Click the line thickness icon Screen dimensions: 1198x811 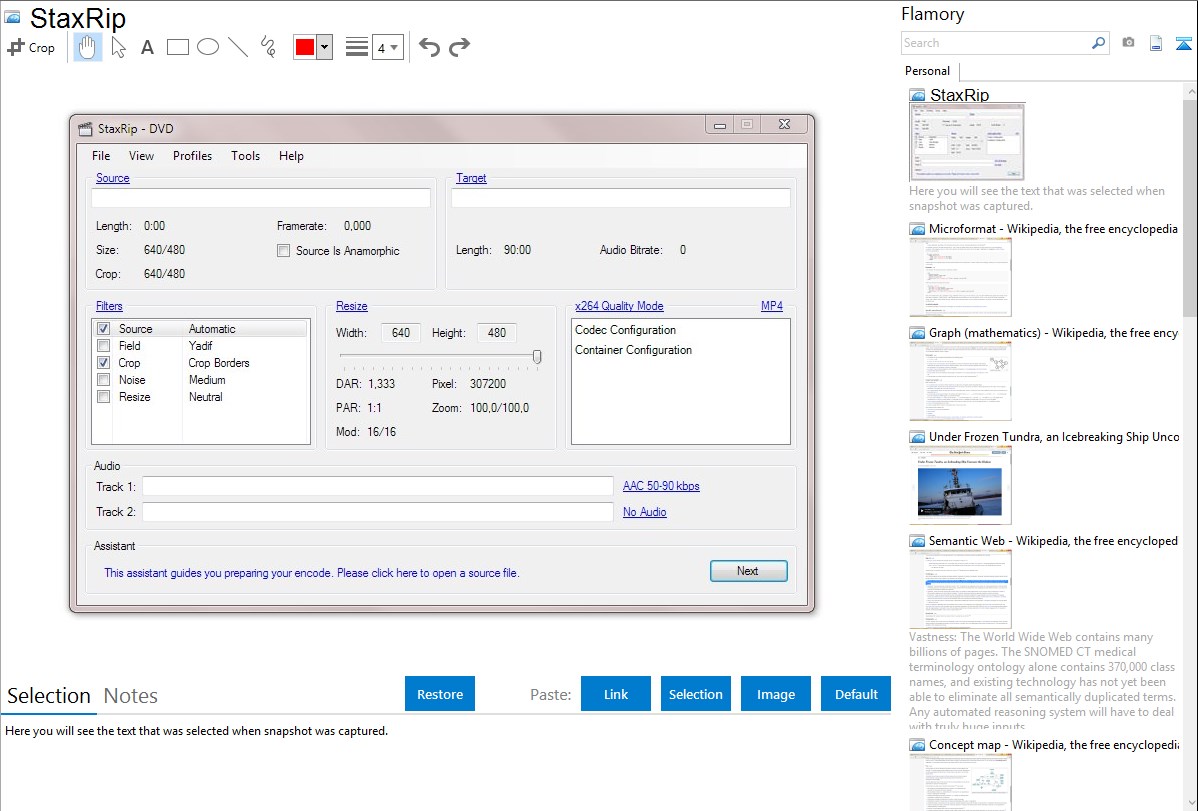pos(357,47)
